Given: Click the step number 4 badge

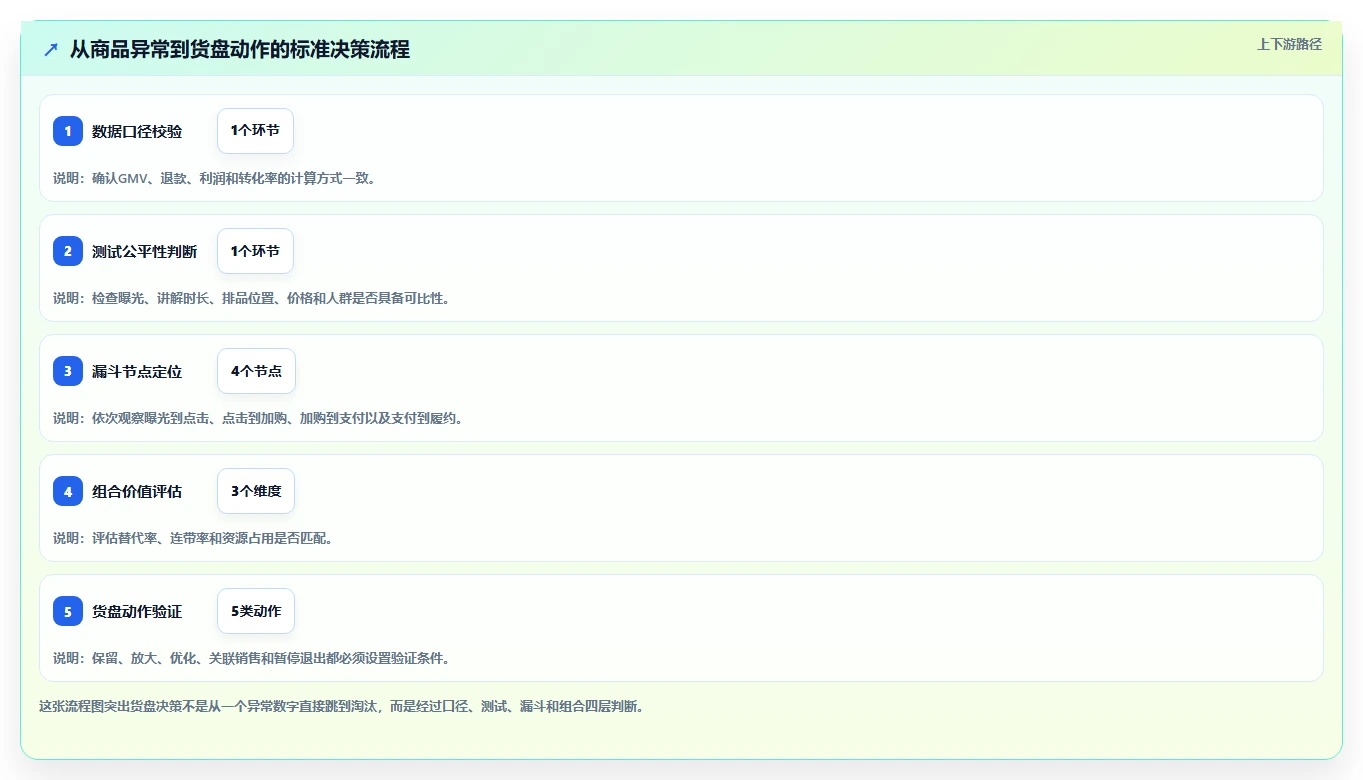Looking at the screenshot, I should click(x=68, y=491).
